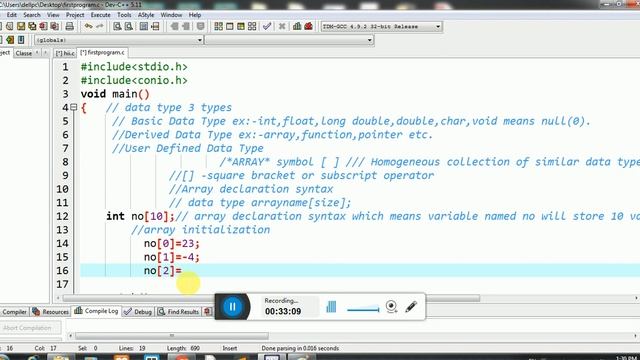Click the left scroll arrow beside Classes tab
Image resolution: width=640 pixels, height=360 pixels.
point(37,53)
